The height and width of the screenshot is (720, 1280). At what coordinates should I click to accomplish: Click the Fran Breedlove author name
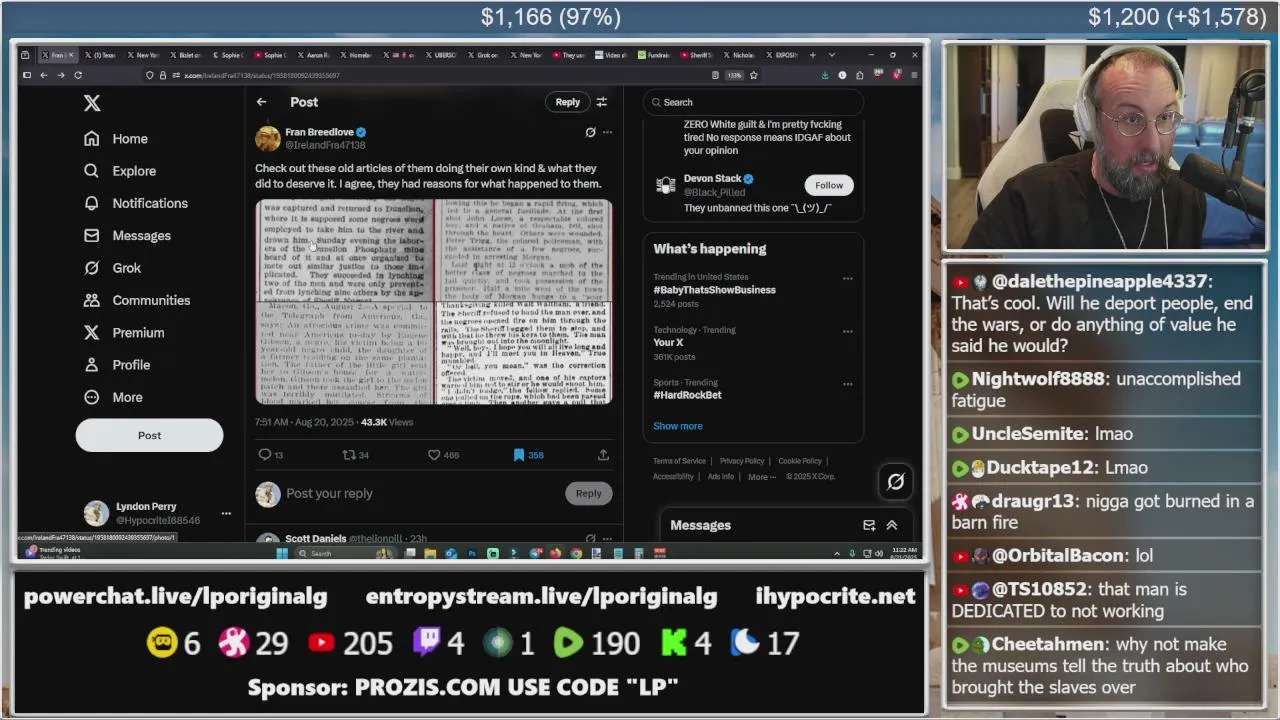coord(319,132)
